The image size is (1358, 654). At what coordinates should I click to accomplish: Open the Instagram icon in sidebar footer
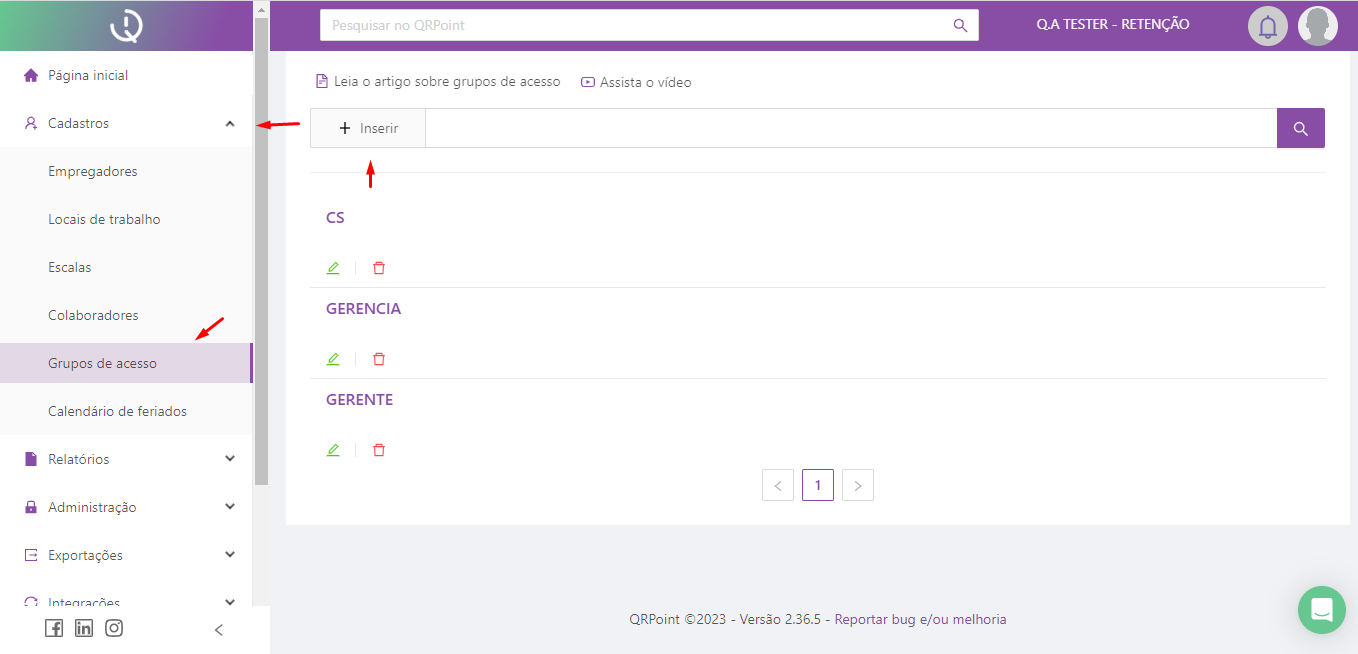[114, 629]
